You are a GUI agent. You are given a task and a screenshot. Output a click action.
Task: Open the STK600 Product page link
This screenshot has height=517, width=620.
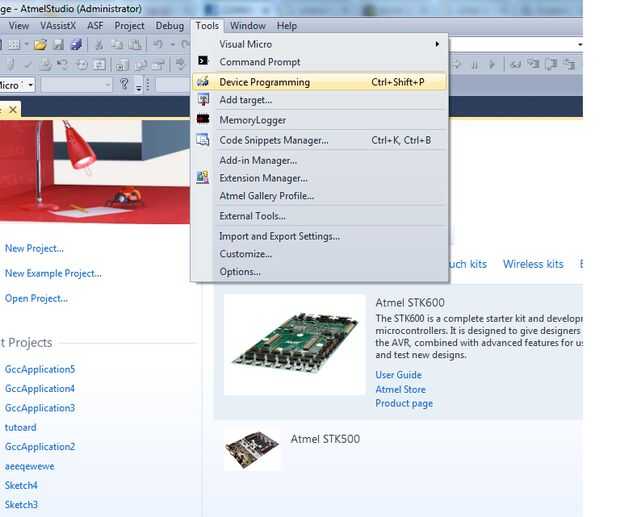[404, 404]
